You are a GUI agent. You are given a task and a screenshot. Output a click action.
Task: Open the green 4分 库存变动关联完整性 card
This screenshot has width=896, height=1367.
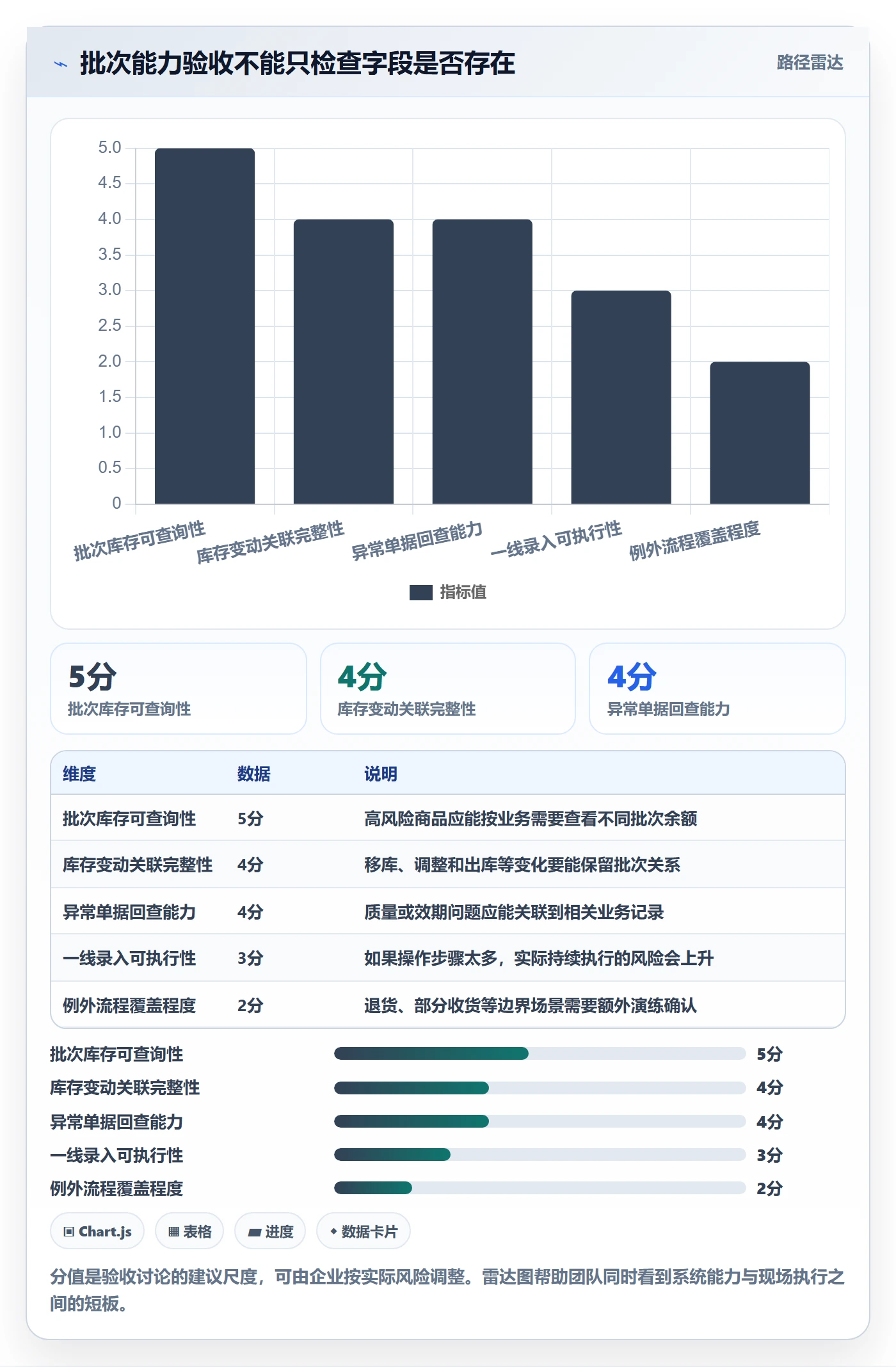(x=448, y=689)
